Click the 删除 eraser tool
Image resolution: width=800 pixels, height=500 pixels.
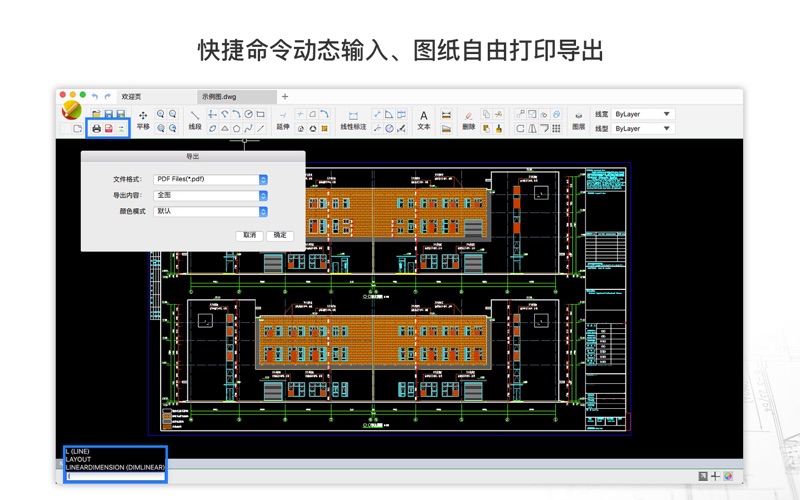[468, 120]
